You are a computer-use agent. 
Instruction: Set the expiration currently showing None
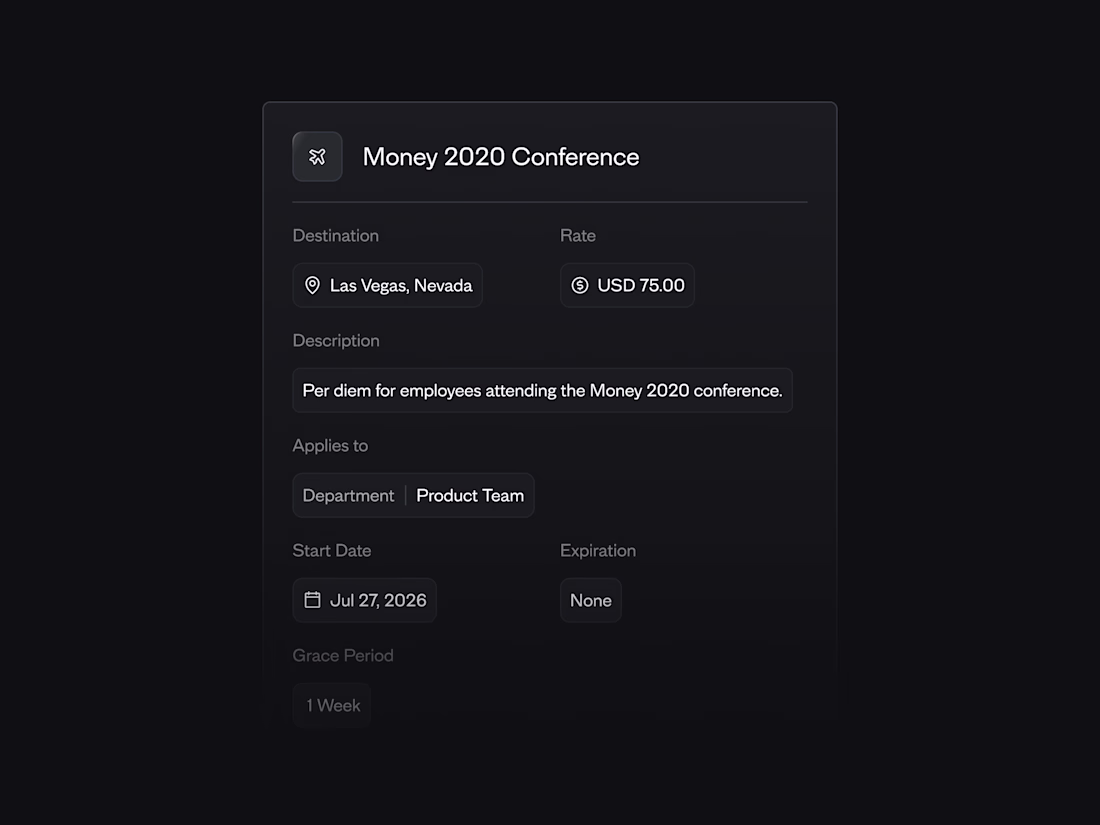point(590,600)
